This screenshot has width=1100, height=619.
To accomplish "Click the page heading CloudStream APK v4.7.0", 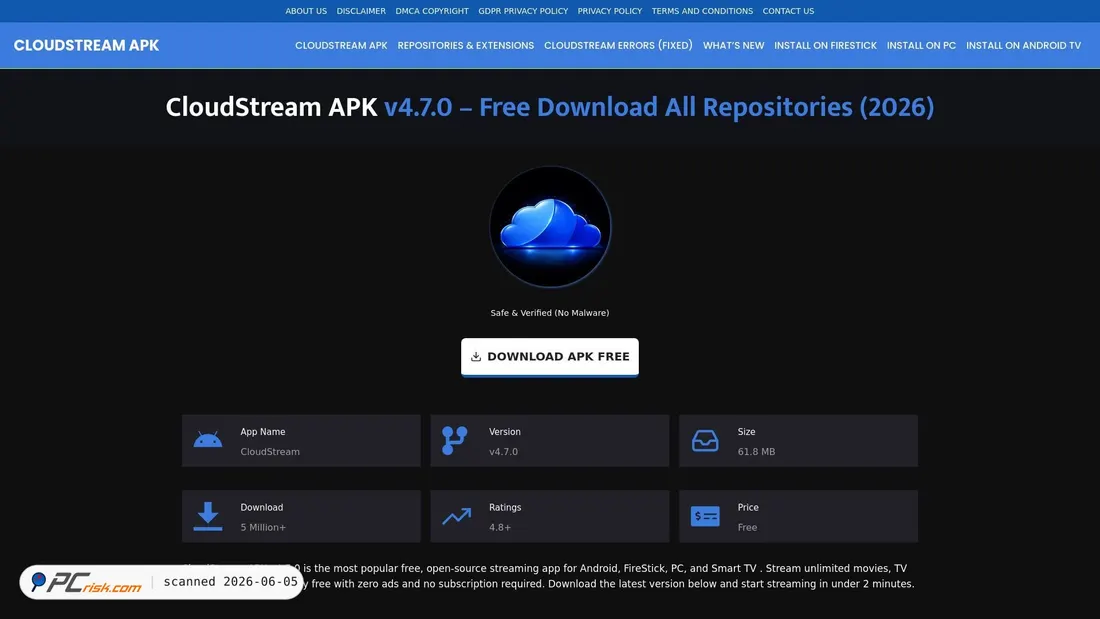I will coord(550,107).
